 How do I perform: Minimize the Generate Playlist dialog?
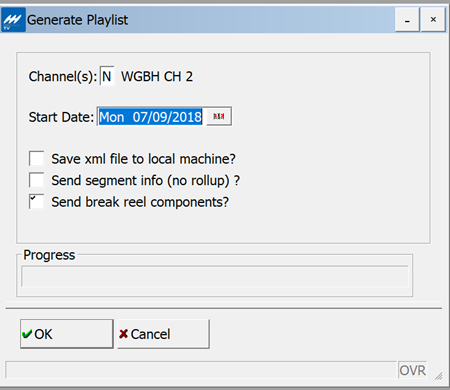[x=407, y=20]
